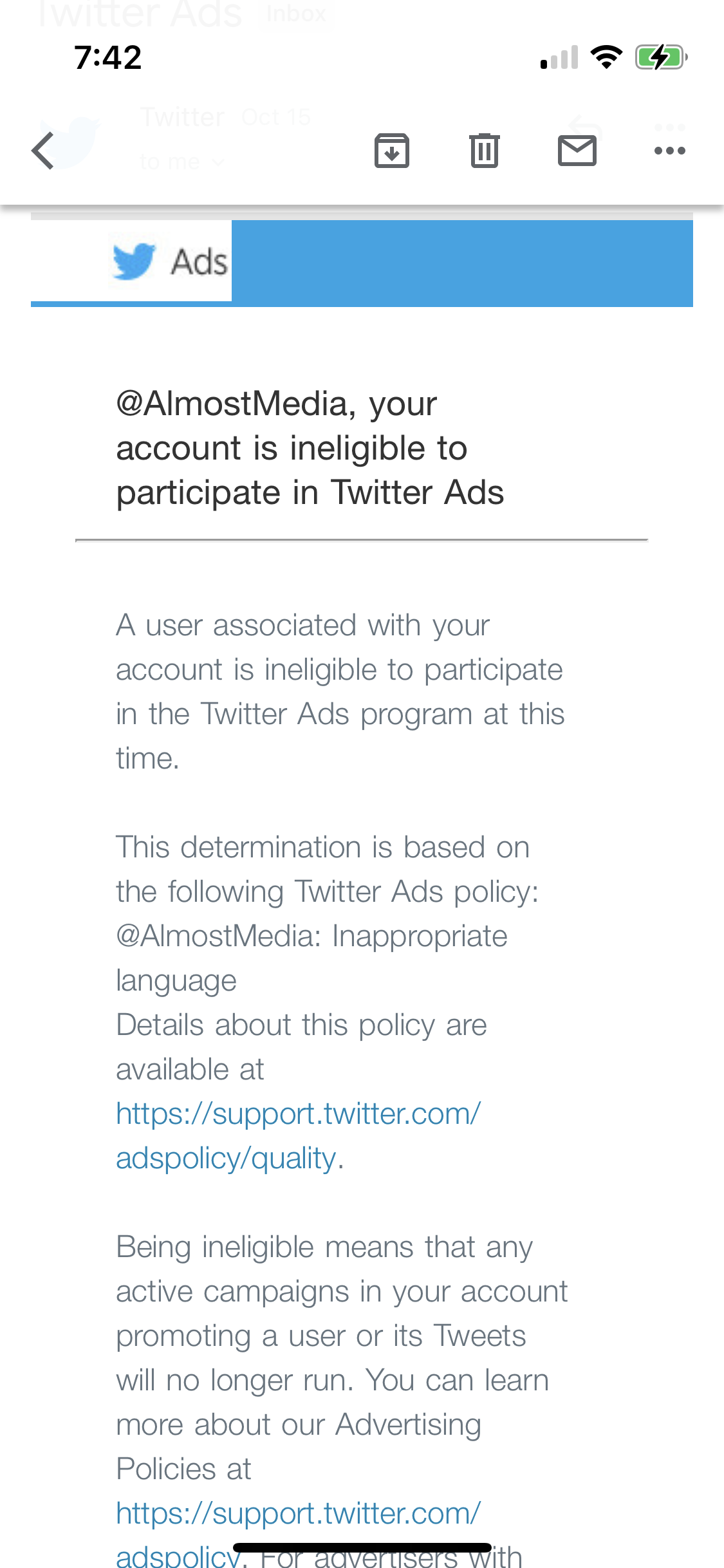Tap the home indicator bar
Image resolution: width=724 pixels, height=1568 pixels.
362,1547
